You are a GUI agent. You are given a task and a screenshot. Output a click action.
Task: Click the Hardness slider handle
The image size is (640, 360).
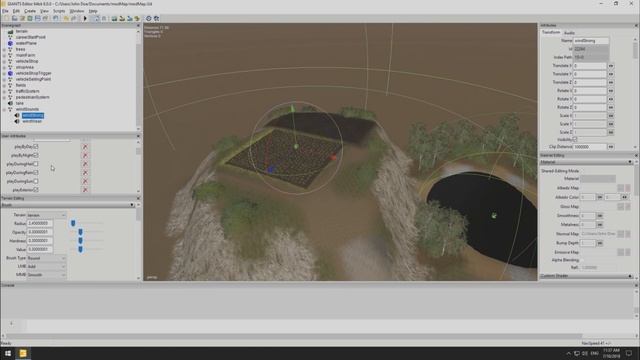(80, 240)
